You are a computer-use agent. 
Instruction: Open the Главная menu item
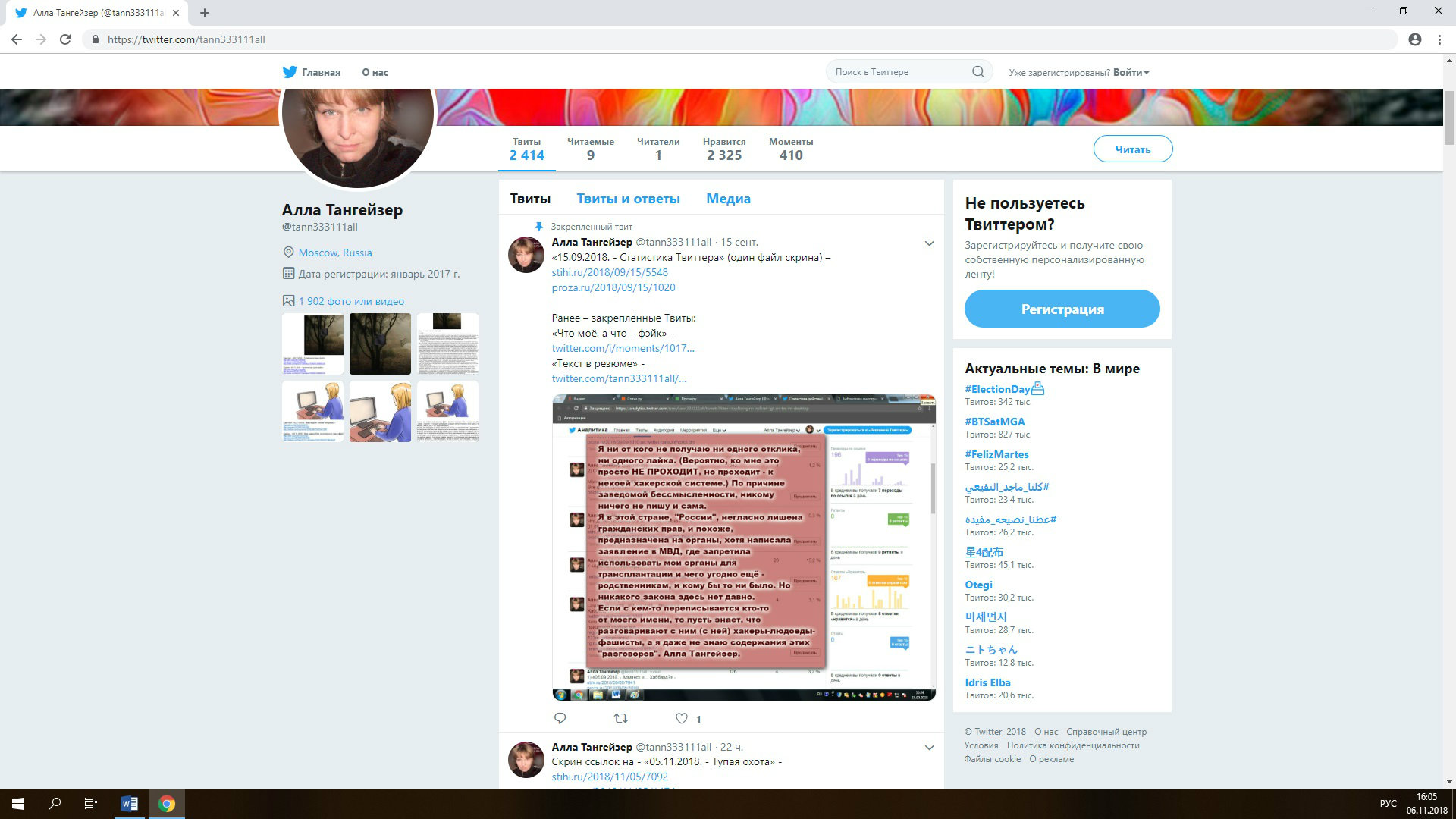tap(321, 72)
